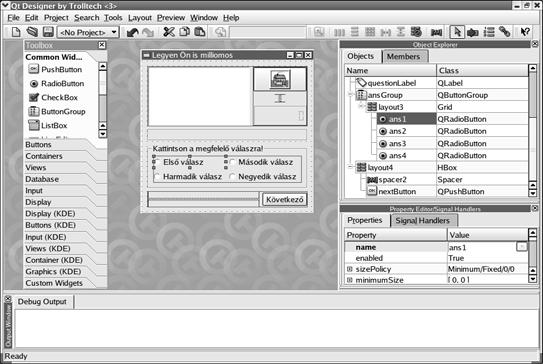Click the Következő button
The height and width of the screenshot is (364, 543).
[285, 199]
